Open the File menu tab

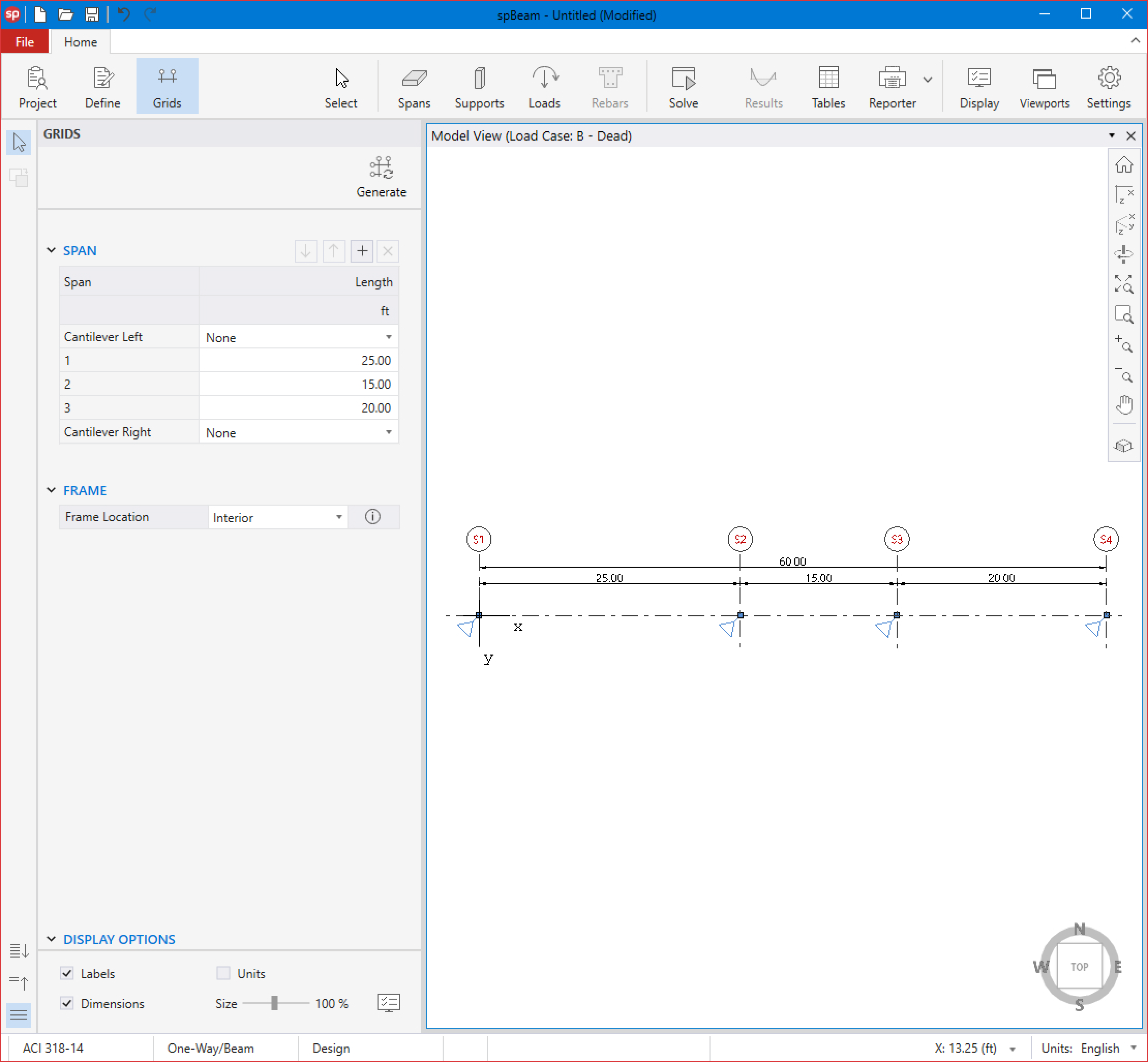25,42
